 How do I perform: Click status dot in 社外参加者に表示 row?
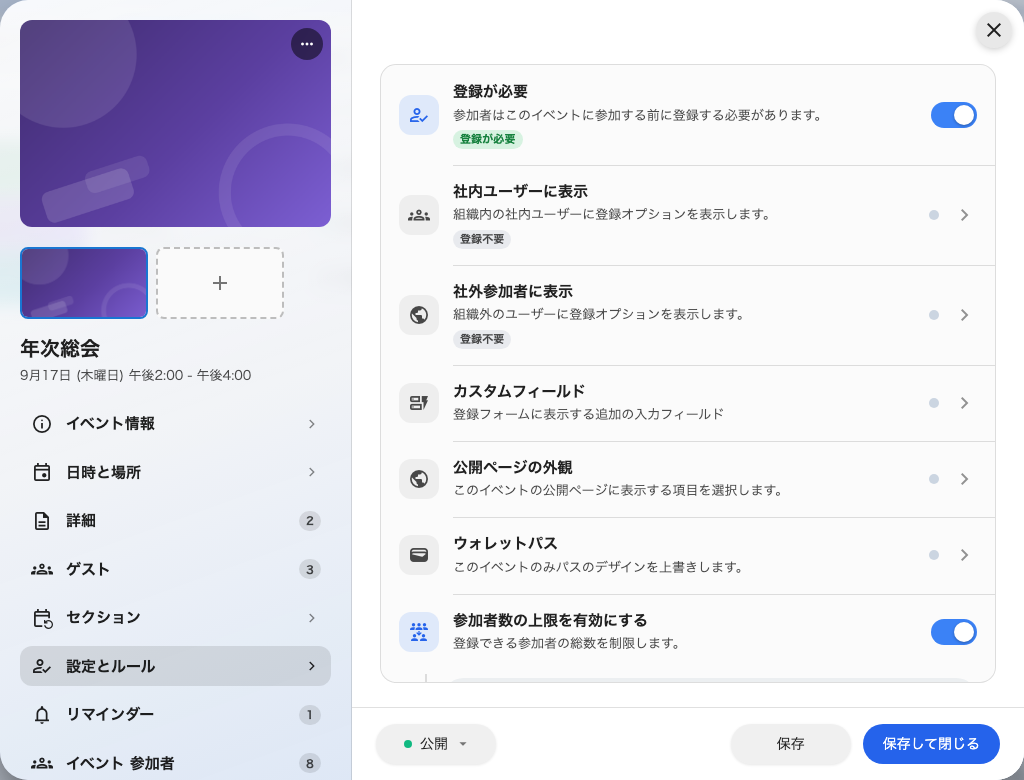click(x=934, y=315)
